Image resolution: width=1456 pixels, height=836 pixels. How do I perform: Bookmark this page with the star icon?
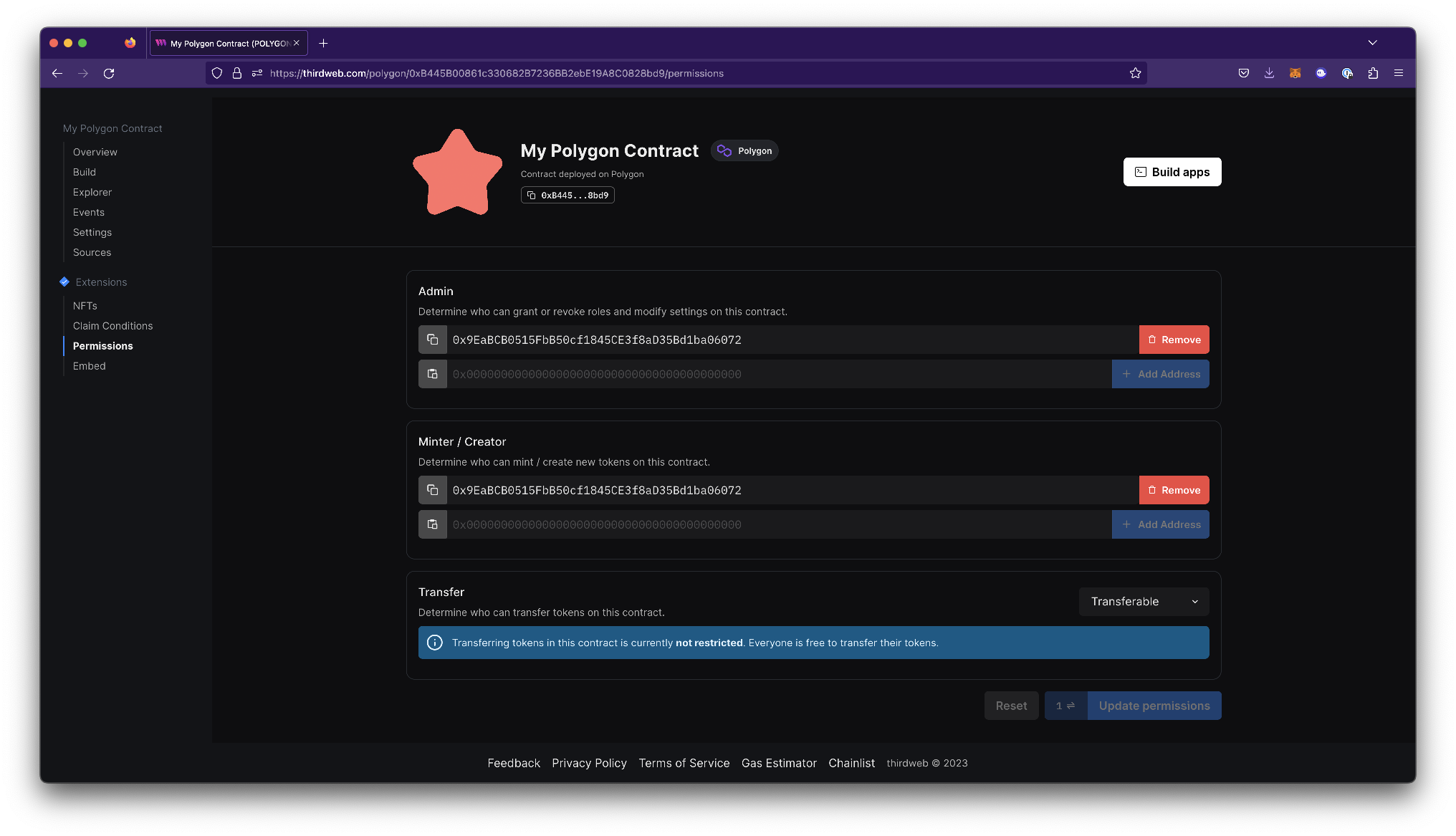[1135, 73]
